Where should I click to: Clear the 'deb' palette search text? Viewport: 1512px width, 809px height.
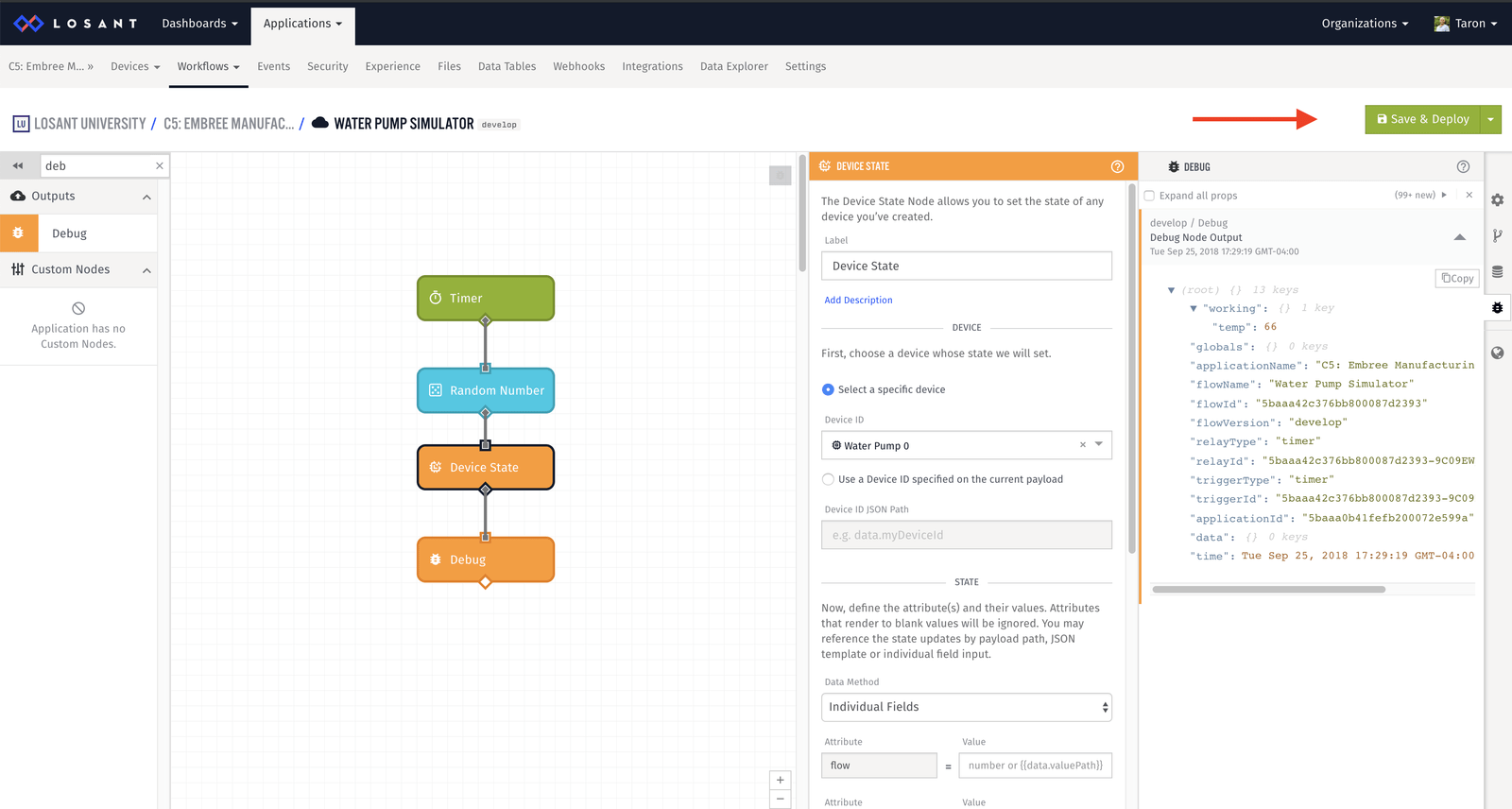pyautogui.click(x=160, y=165)
